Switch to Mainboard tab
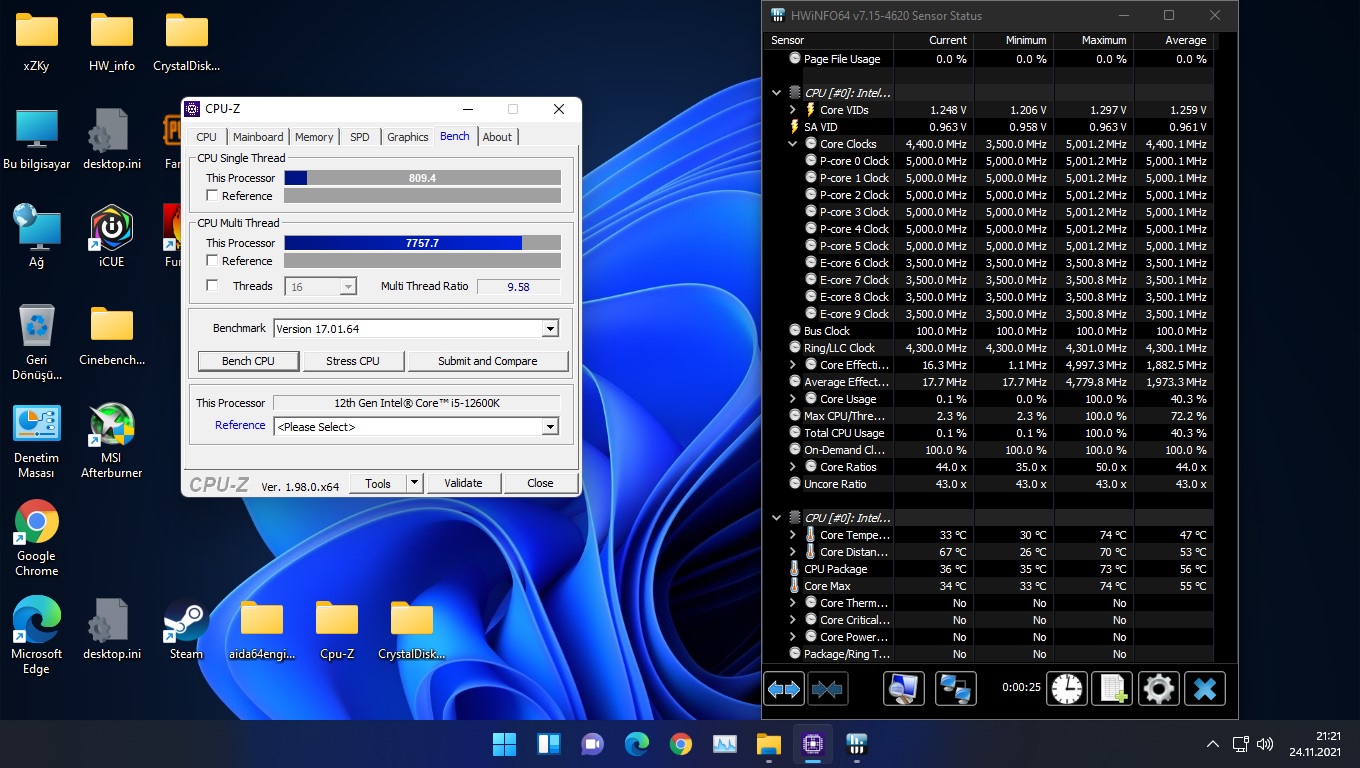The height and width of the screenshot is (768, 1360). tap(258, 137)
